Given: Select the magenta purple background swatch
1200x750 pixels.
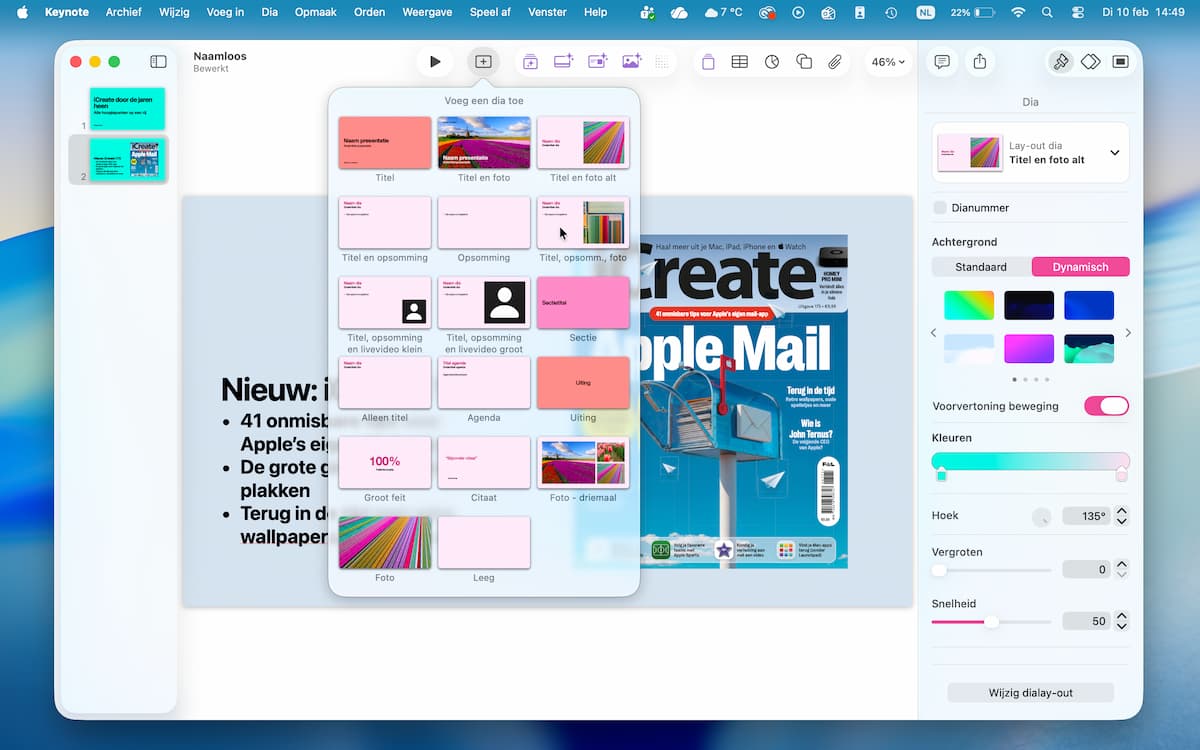Looking at the screenshot, I should pos(1029,349).
